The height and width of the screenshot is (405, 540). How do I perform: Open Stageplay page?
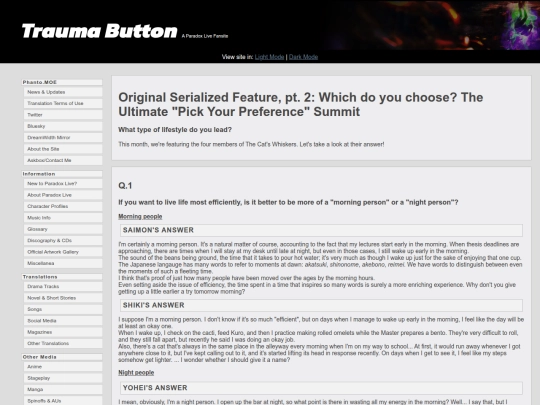point(63,378)
